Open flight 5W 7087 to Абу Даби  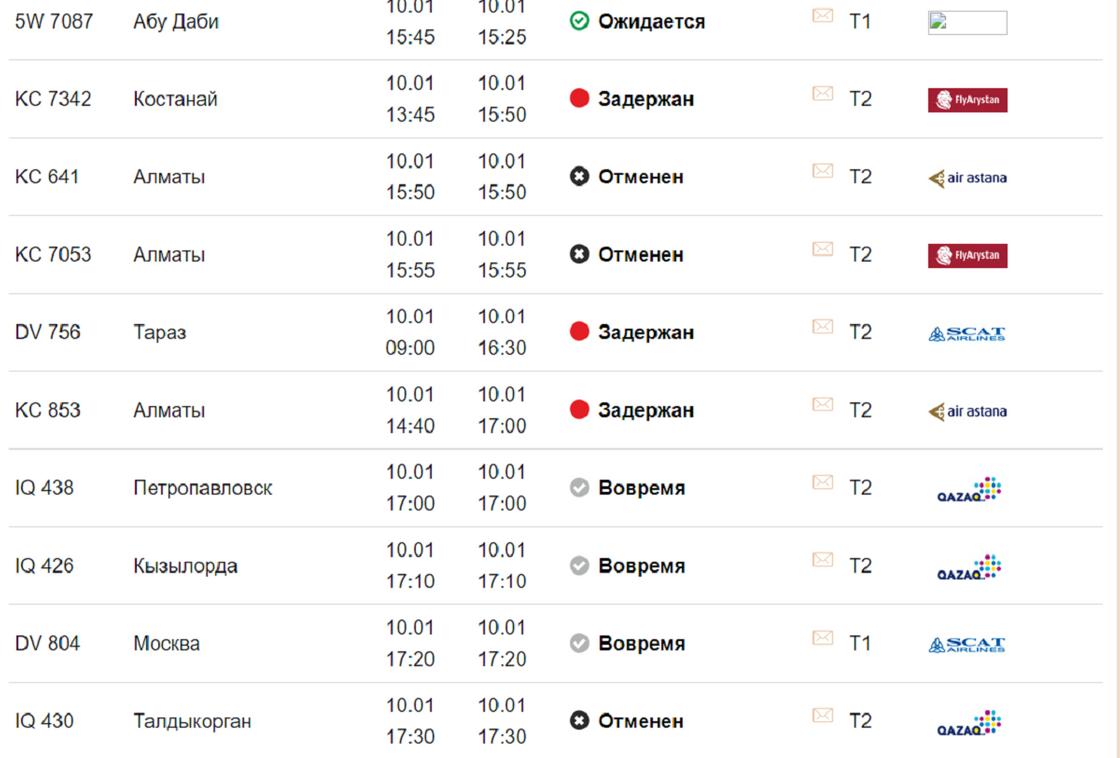(54, 21)
